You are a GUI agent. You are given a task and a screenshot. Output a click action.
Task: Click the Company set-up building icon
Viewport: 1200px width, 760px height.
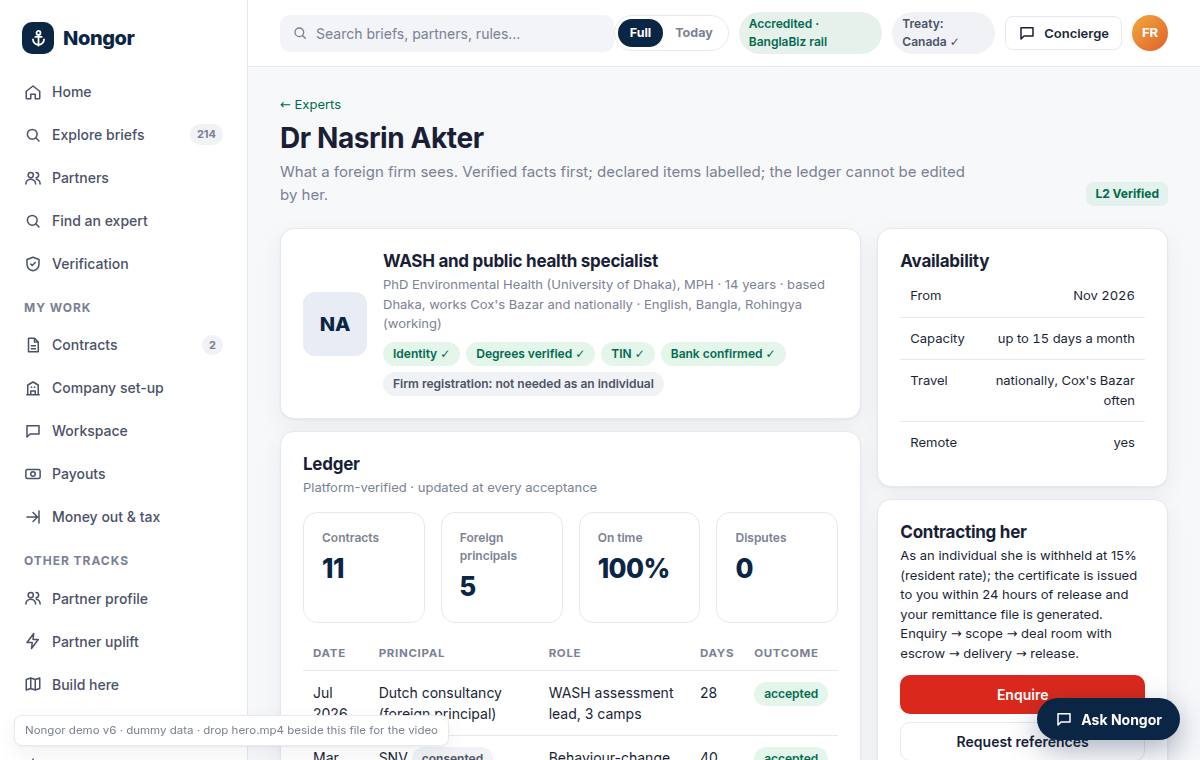[33, 388]
